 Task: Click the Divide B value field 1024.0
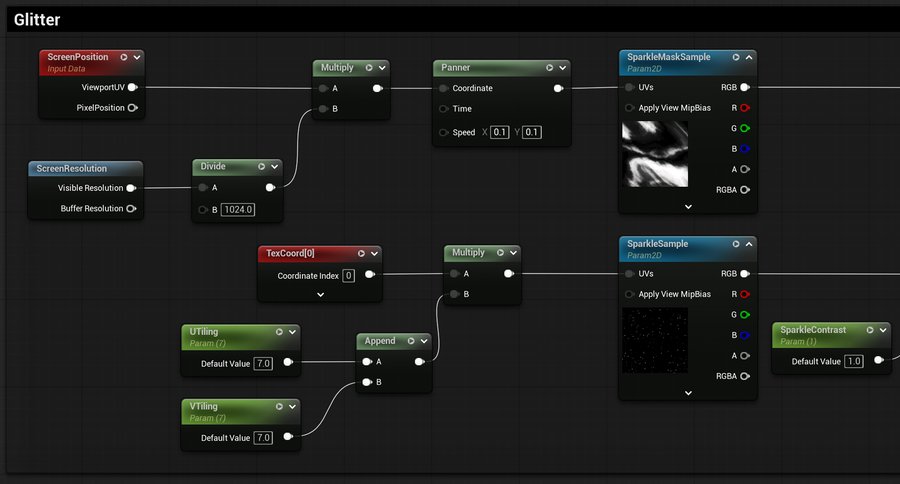pyautogui.click(x=238, y=210)
